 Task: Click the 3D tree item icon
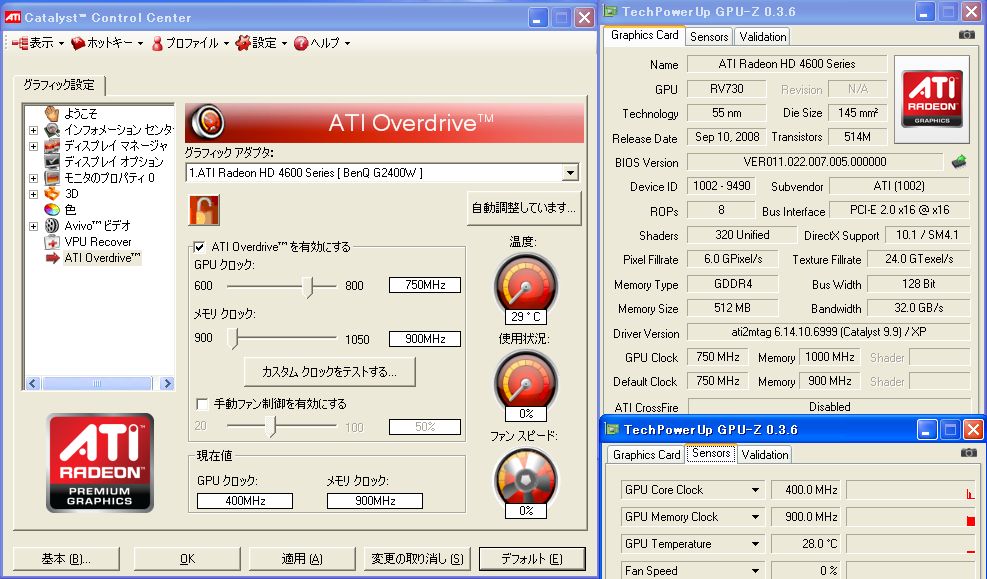52,194
